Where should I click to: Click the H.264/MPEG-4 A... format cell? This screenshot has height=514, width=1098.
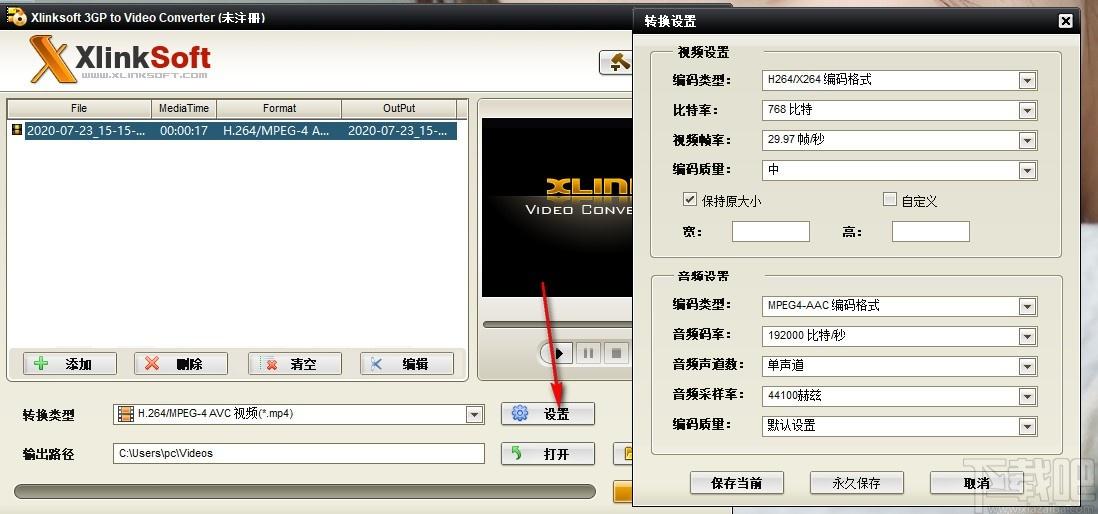(277, 131)
